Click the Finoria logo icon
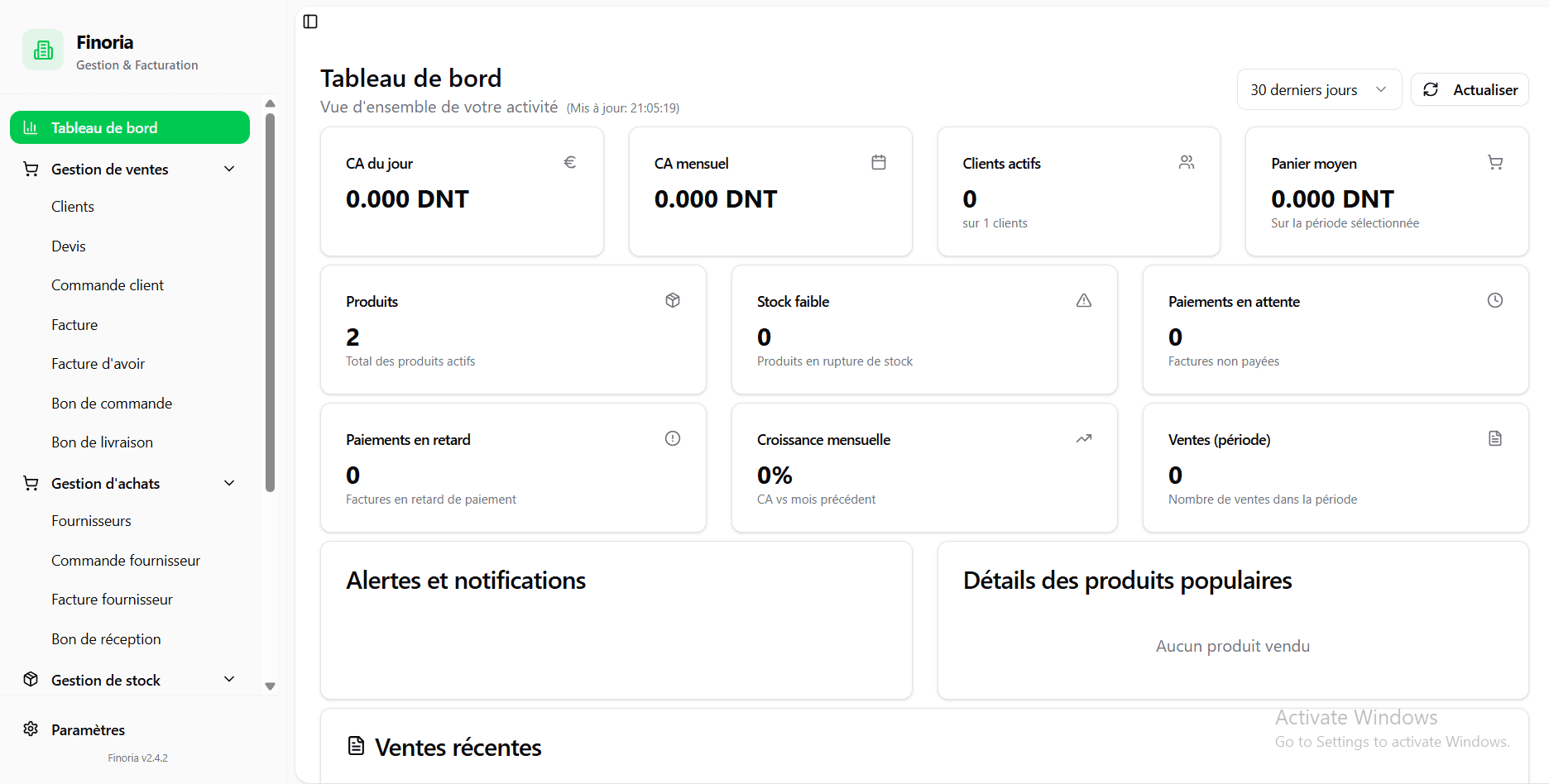Image resolution: width=1549 pixels, height=784 pixels. 43,50
